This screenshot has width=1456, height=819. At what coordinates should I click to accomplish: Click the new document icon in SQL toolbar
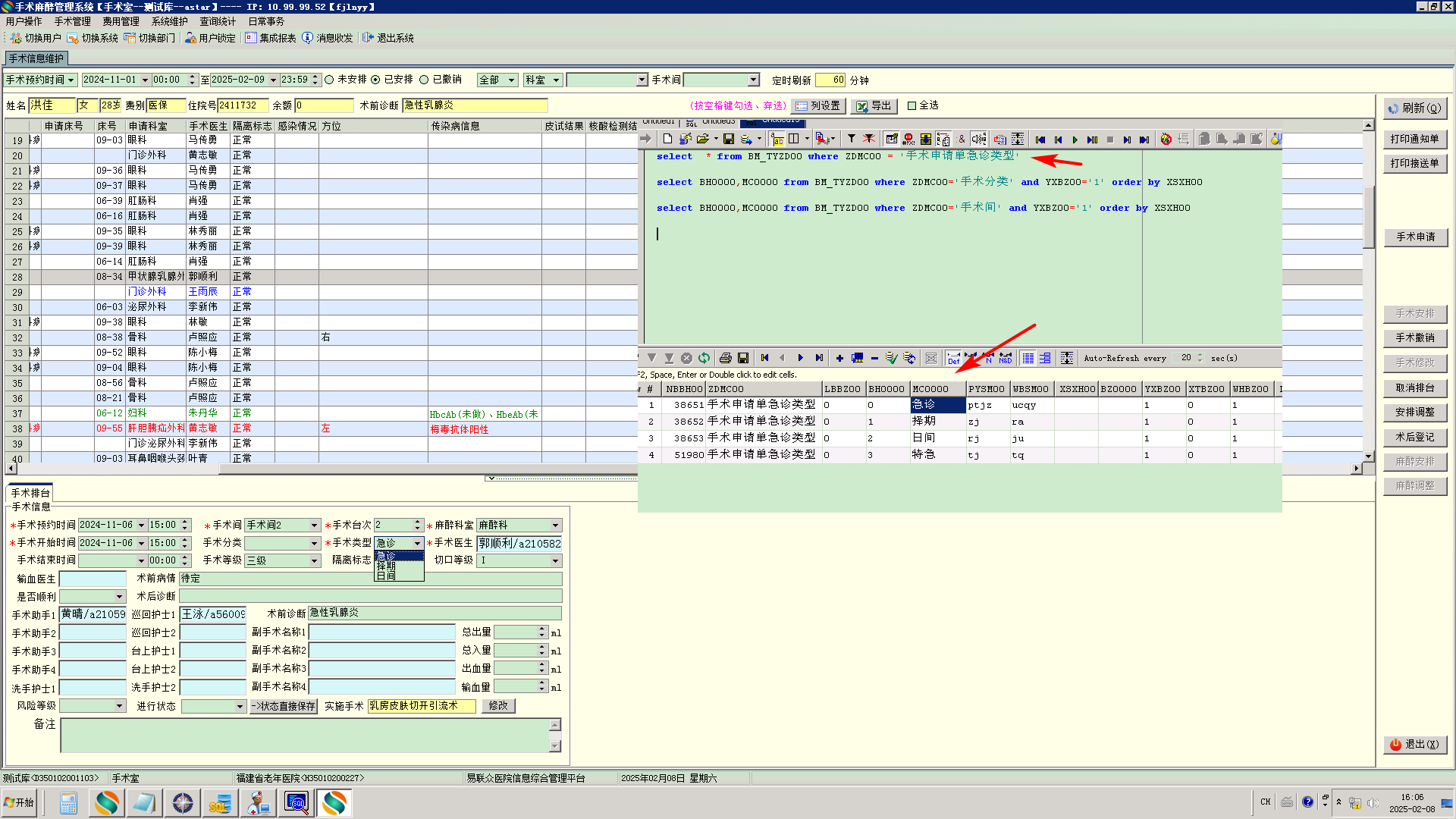pos(667,139)
